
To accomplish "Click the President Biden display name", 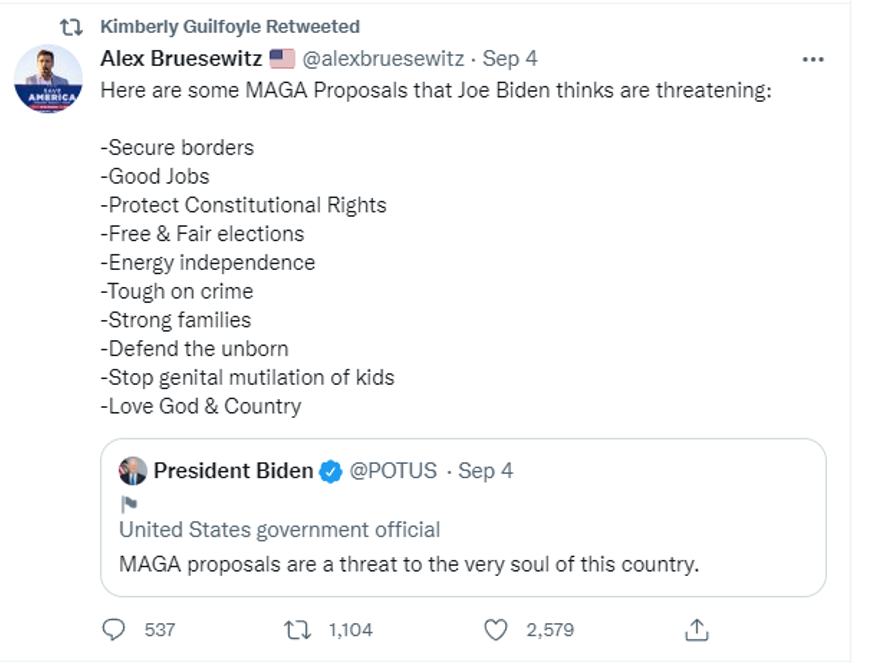I will (233, 471).
